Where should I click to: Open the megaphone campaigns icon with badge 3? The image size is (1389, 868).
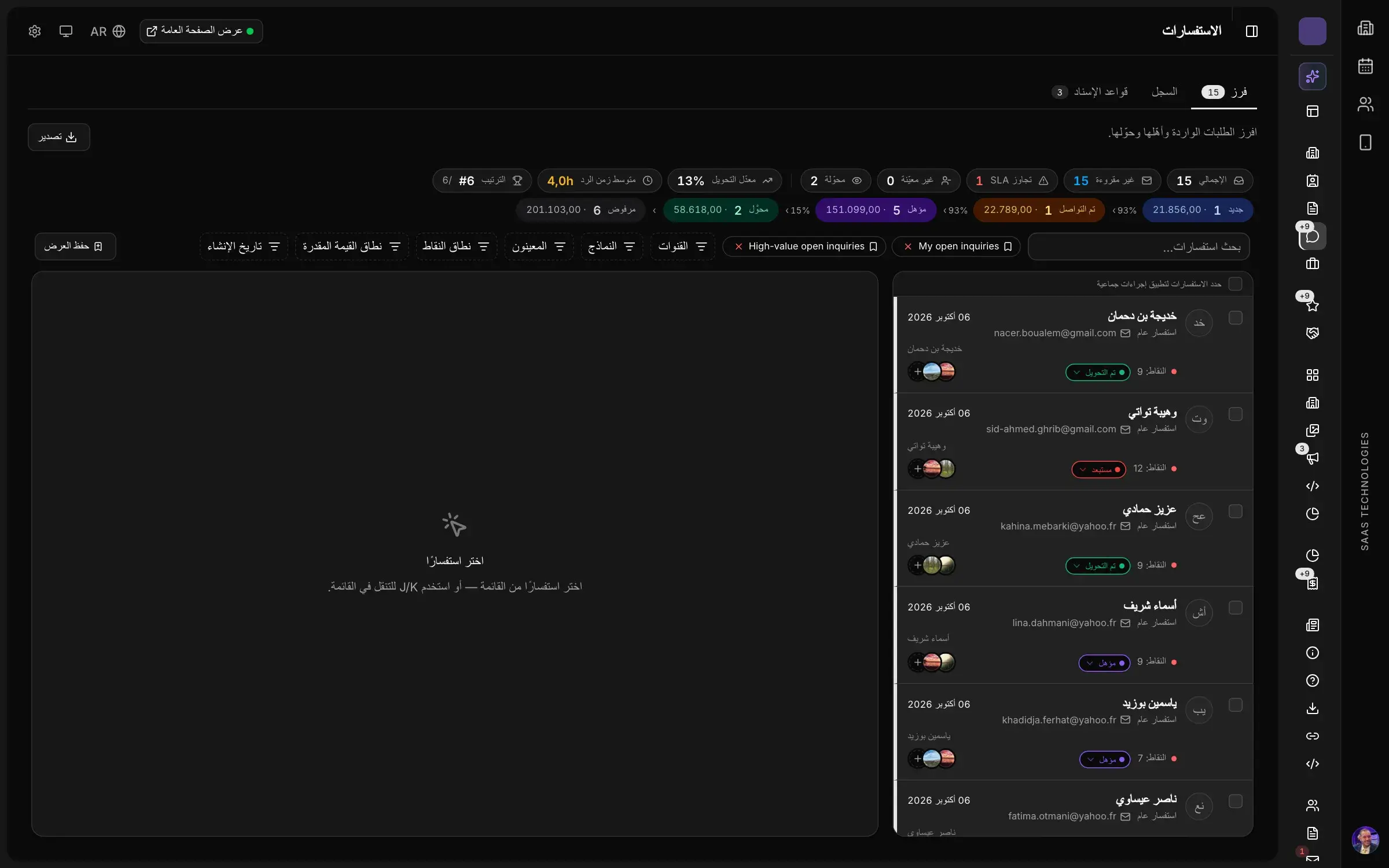(x=1313, y=458)
